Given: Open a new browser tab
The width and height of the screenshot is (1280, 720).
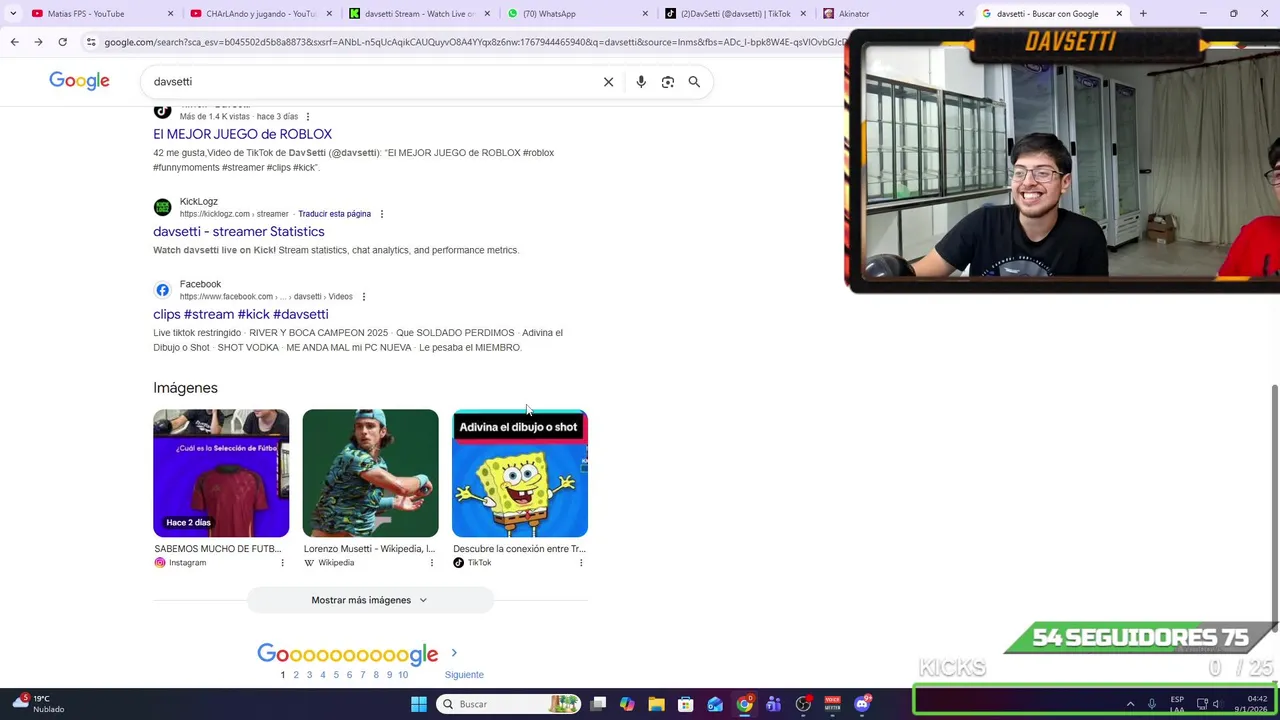Looking at the screenshot, I should (x=1143, y=14).
